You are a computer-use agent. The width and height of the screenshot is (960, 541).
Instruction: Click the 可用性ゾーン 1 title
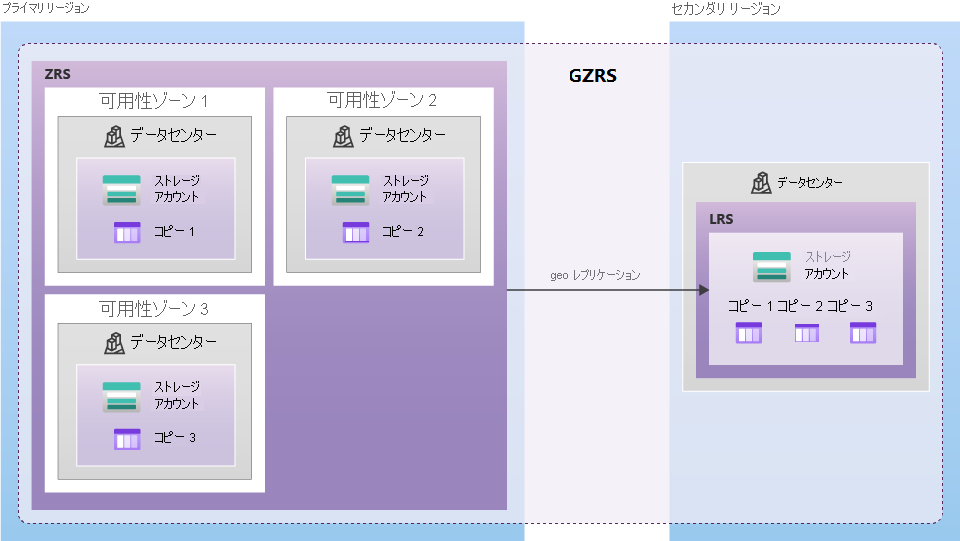coord(154,100)
